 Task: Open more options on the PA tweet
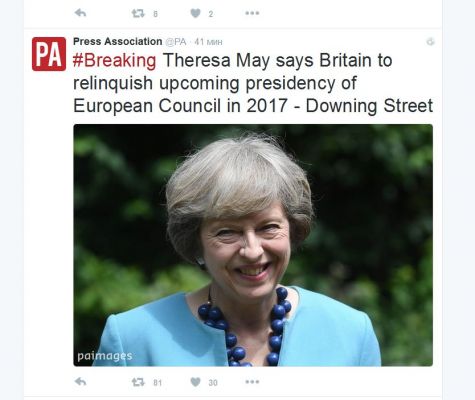tap(252, 382)
